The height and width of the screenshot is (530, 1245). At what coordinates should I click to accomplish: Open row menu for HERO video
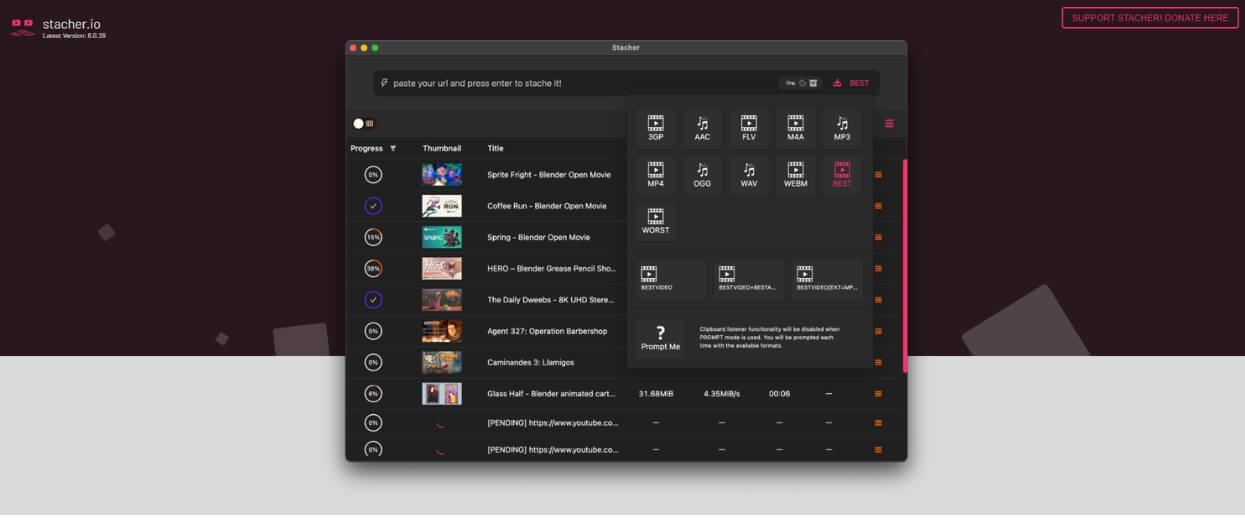(878, 268)
